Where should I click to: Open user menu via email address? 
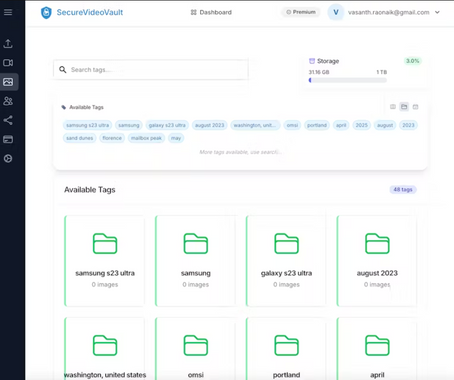coord(389,12)
